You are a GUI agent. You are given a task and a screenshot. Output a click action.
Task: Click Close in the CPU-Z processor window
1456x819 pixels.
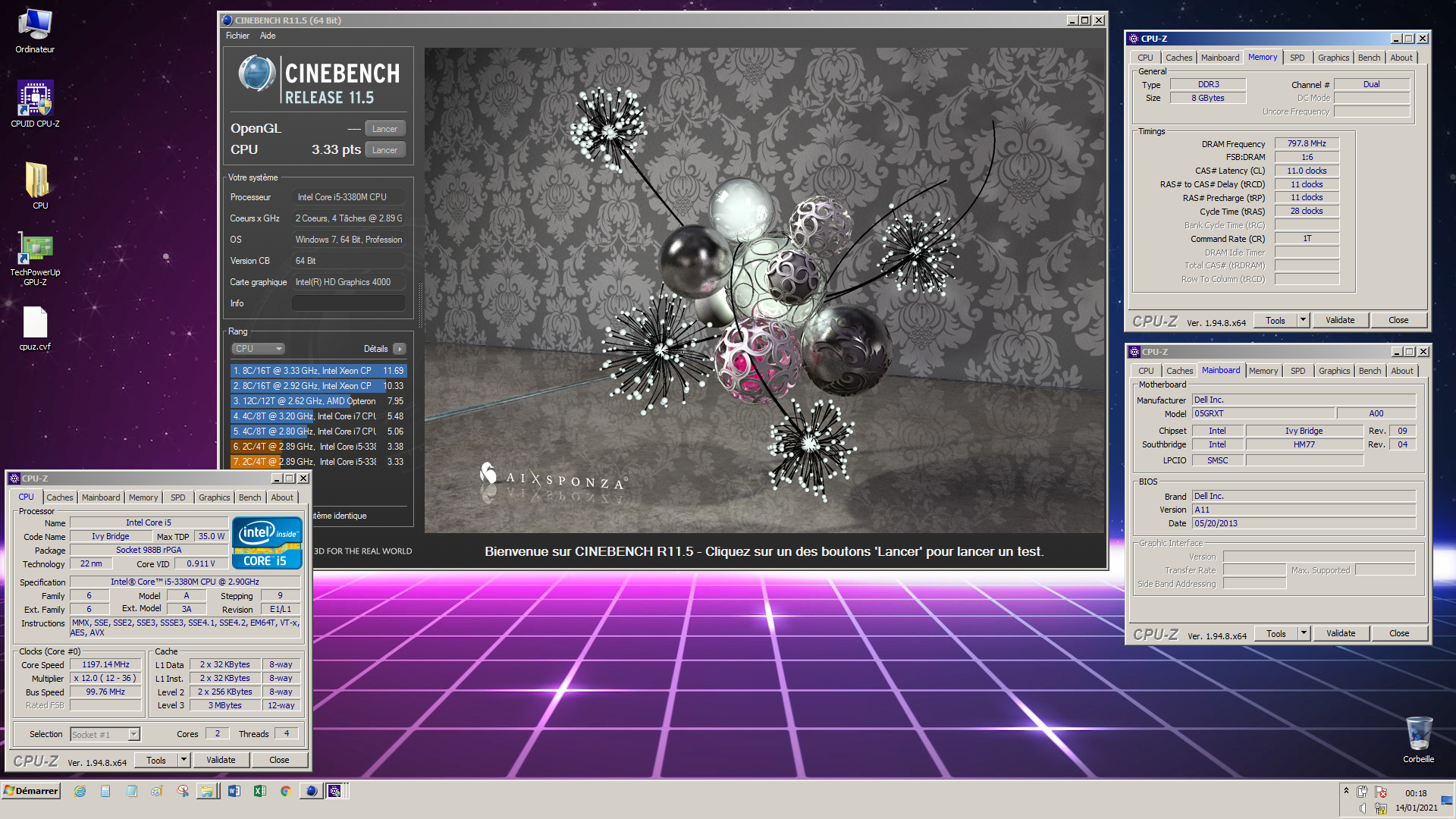pos(279,760)
